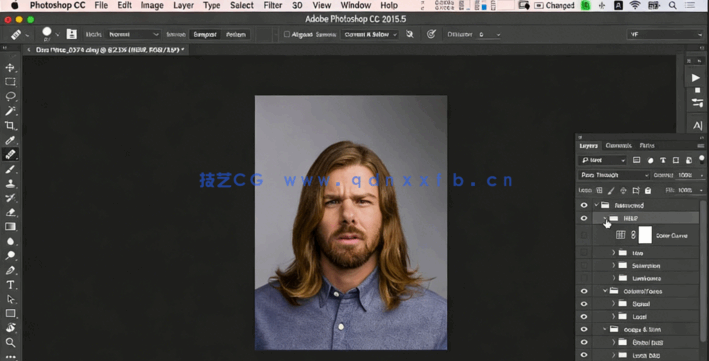Hide the Global D&B group
The image size is (709, 361).
(584, 342)
